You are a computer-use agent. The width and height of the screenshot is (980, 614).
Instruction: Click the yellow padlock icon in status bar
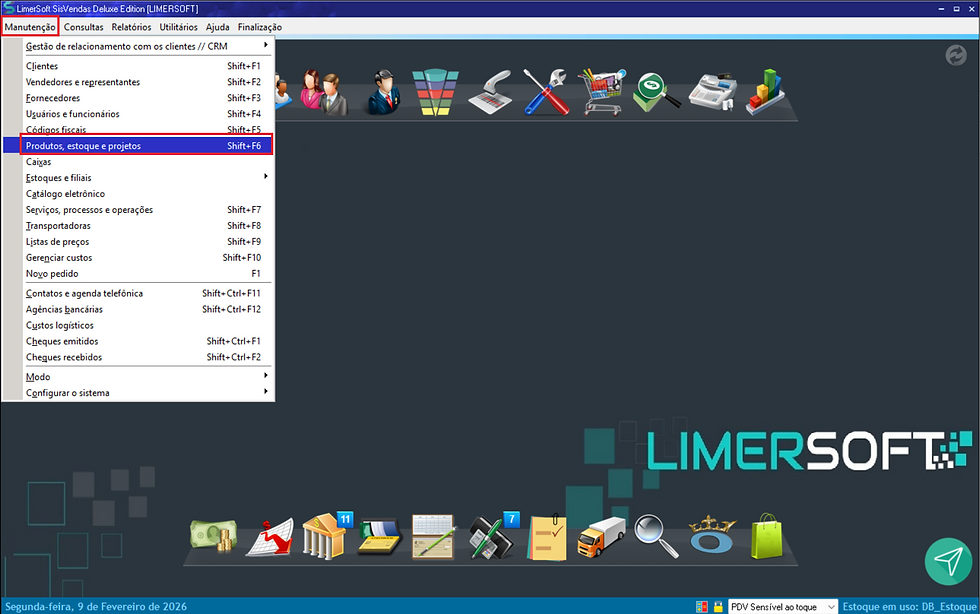coord(718,606)
